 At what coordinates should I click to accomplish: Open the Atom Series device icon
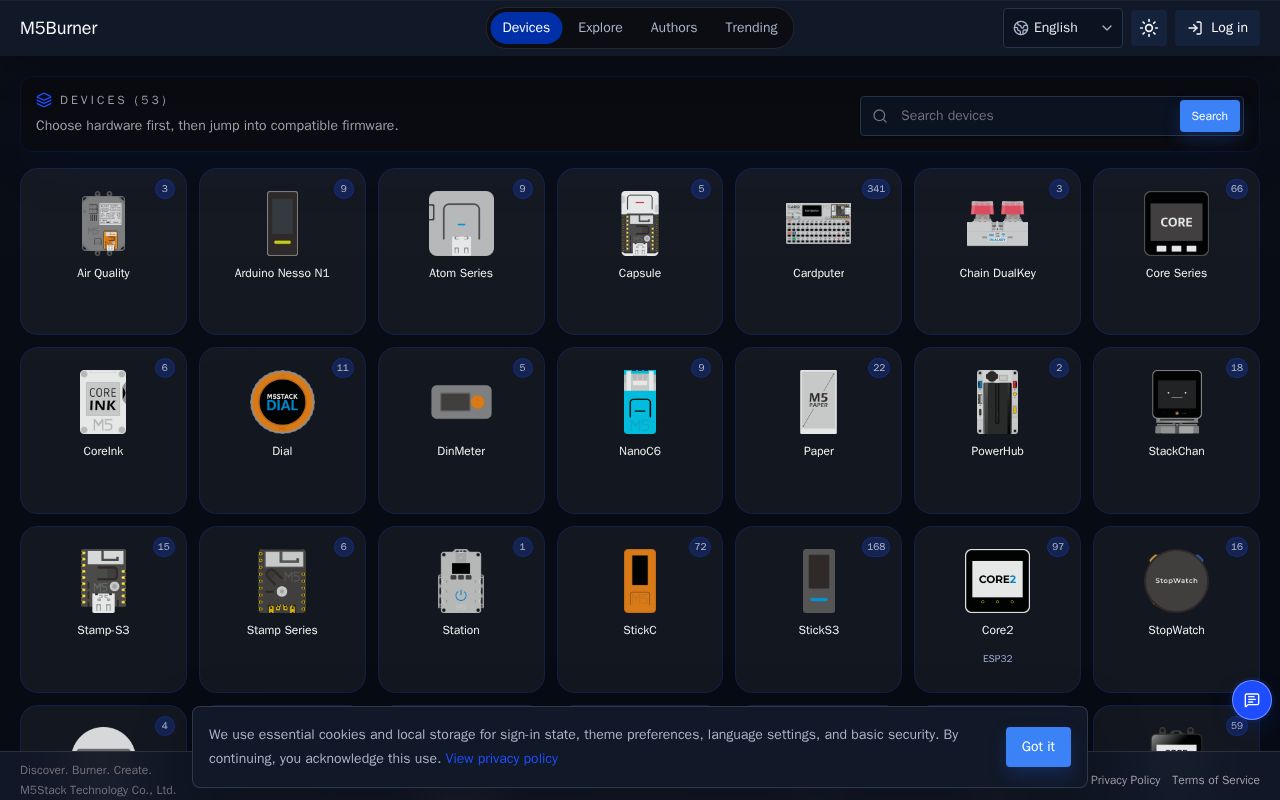click(461, 223)
